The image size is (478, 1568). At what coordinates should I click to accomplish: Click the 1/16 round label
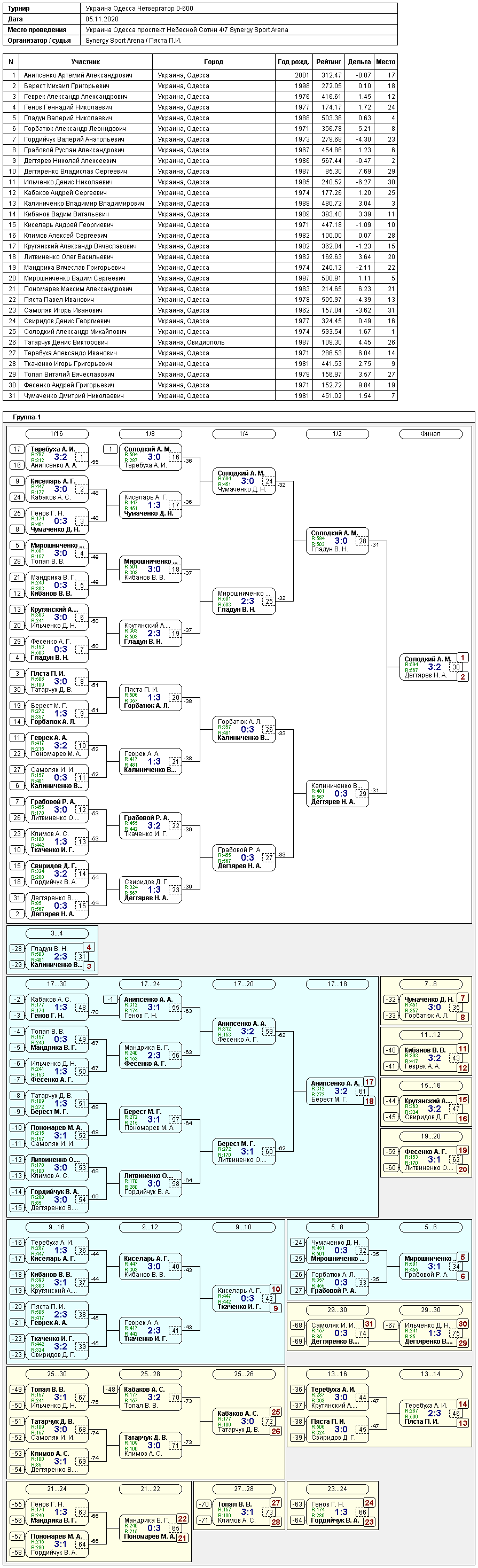tap(57, 434)
